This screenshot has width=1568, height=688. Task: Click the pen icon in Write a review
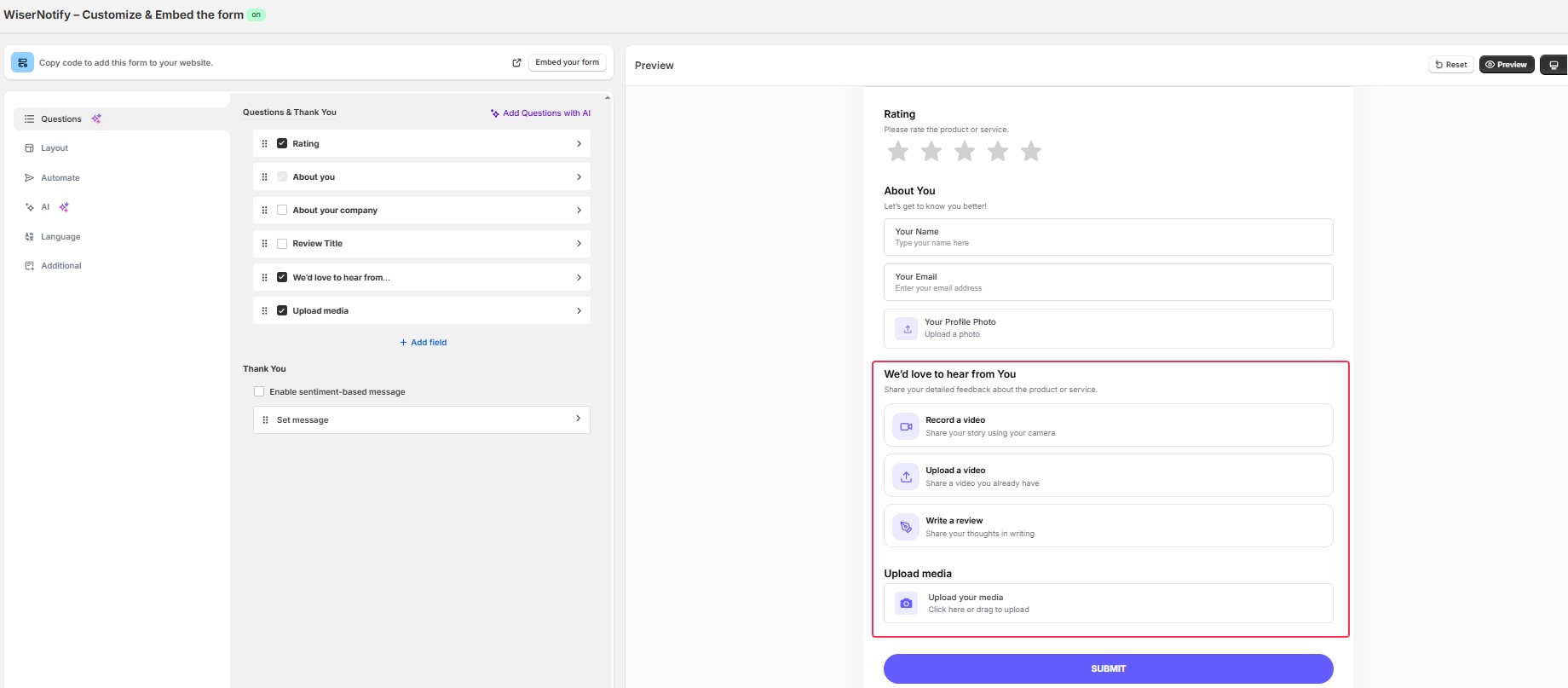coord(906,527)
